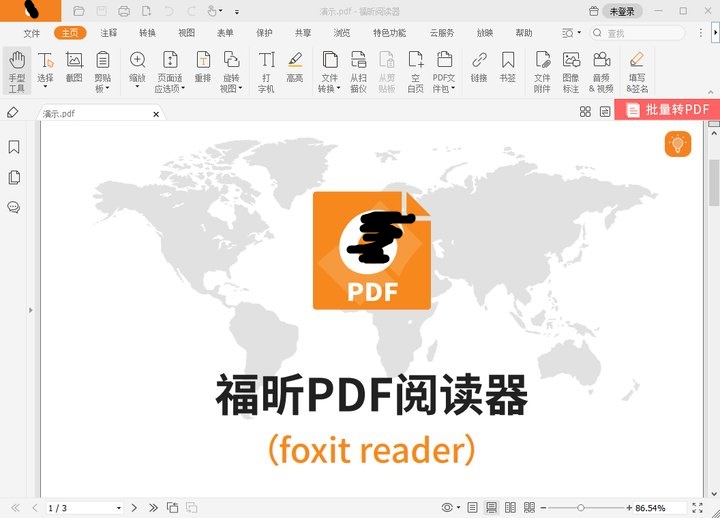Switch to View (视图) tab
The image size is (720, 518).
click(186, 33)
